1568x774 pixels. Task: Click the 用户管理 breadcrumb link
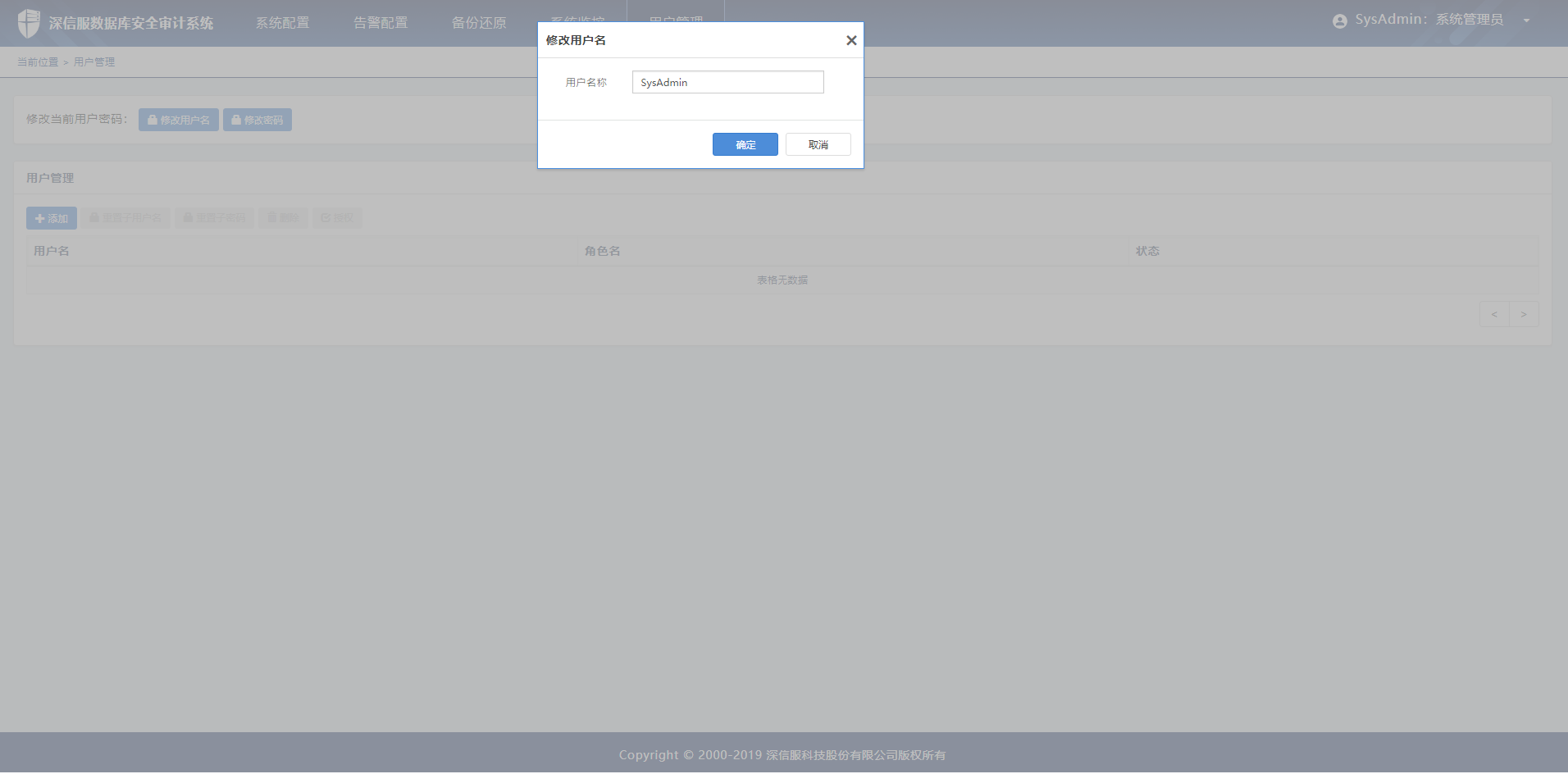pyautogui.click(x=94, y=62)
